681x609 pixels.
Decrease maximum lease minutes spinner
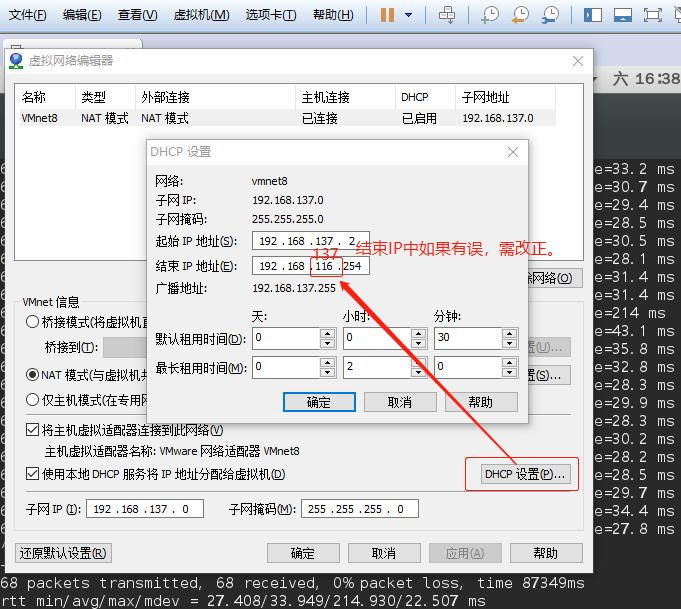coord(509,372)
